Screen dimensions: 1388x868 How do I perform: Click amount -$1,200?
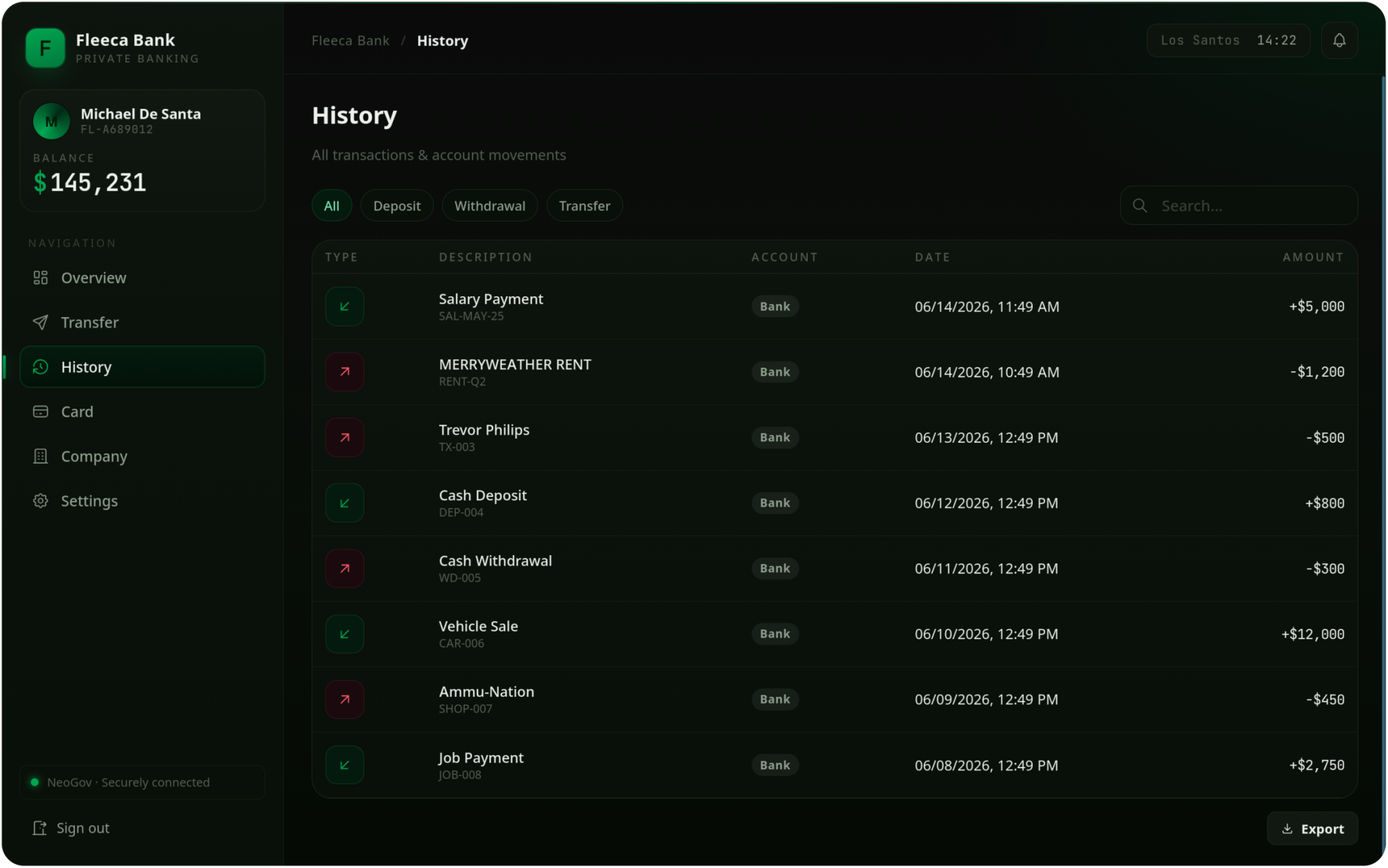[x=1317, y=372]
